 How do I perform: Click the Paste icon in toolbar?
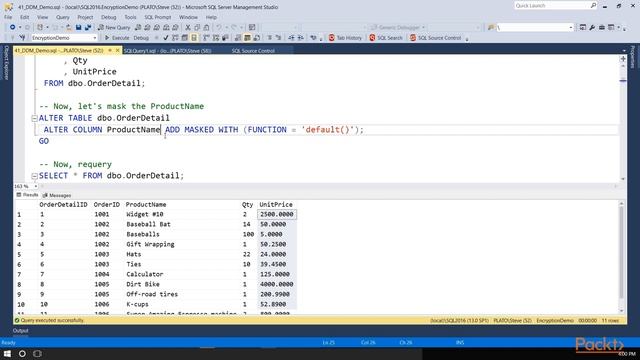tap(207, 27)
